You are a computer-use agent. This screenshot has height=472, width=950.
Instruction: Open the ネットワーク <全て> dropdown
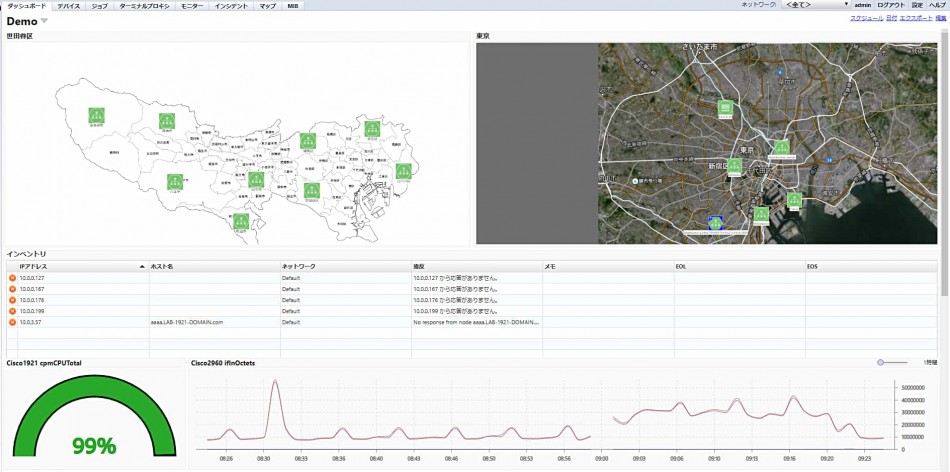[x=815, y=5]
